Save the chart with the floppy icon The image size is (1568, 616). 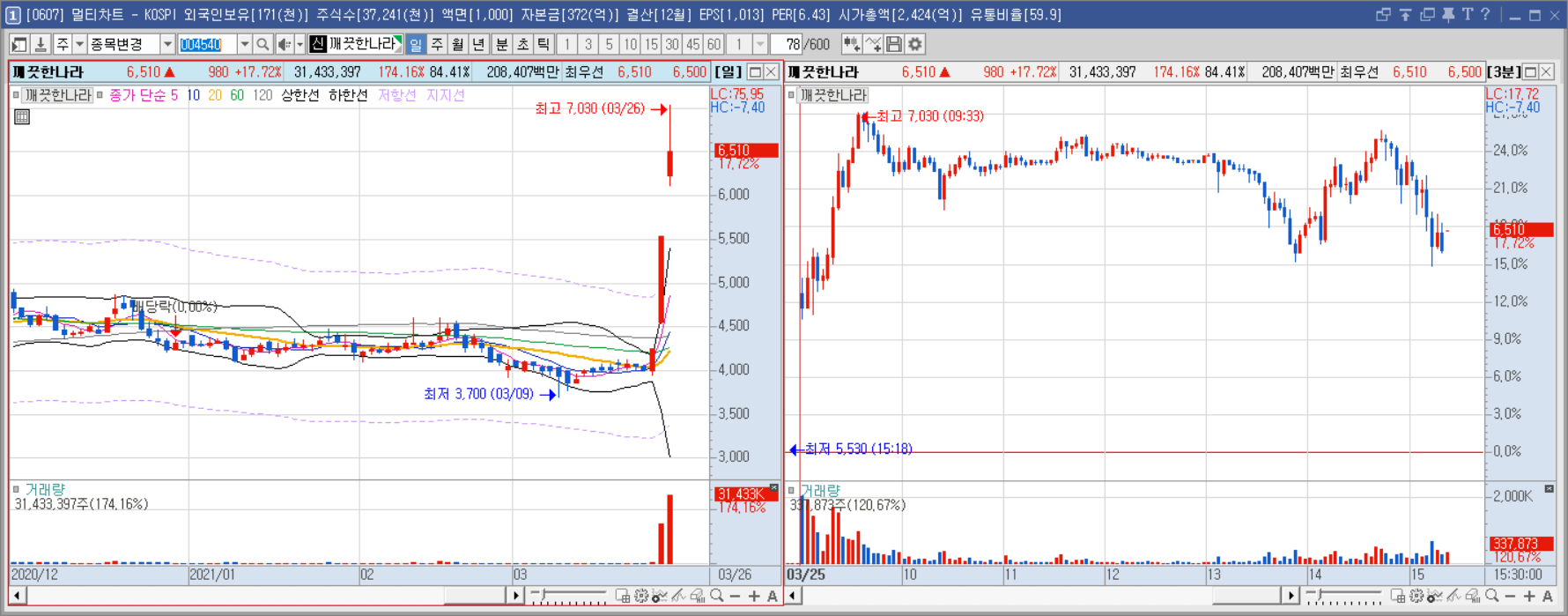pos(894,44)
